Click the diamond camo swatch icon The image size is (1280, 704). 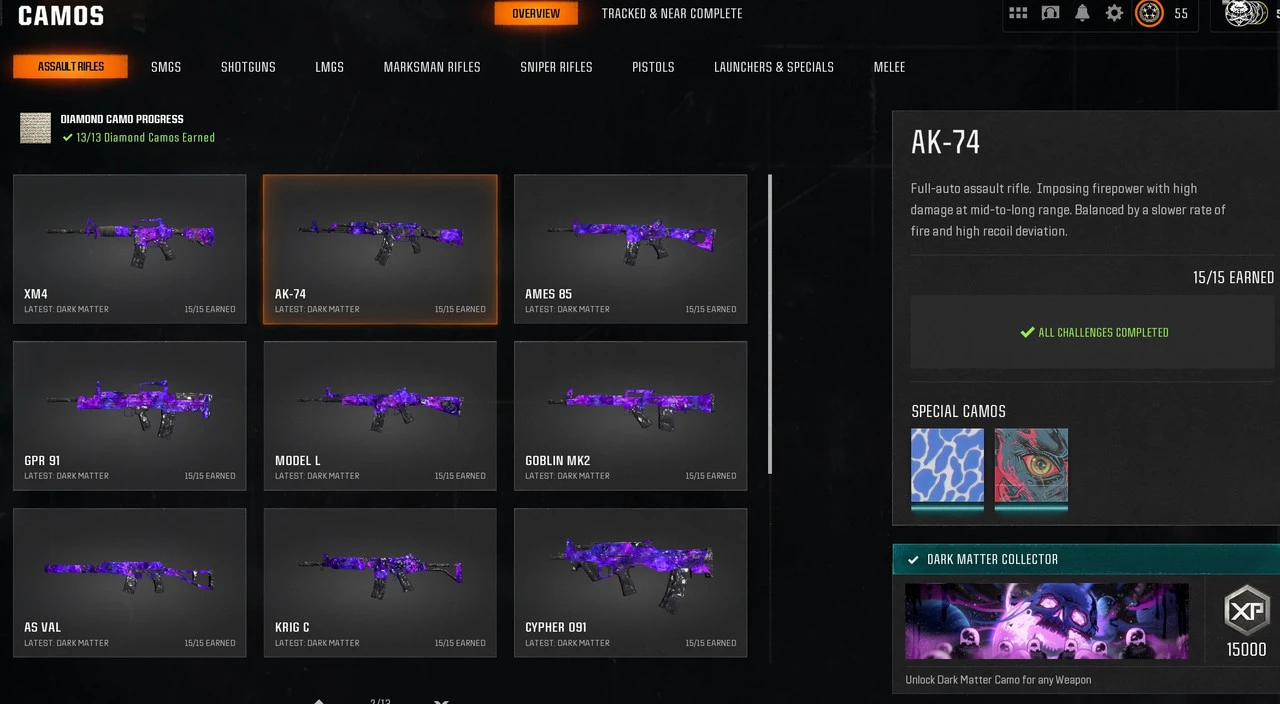pos(35,128)
